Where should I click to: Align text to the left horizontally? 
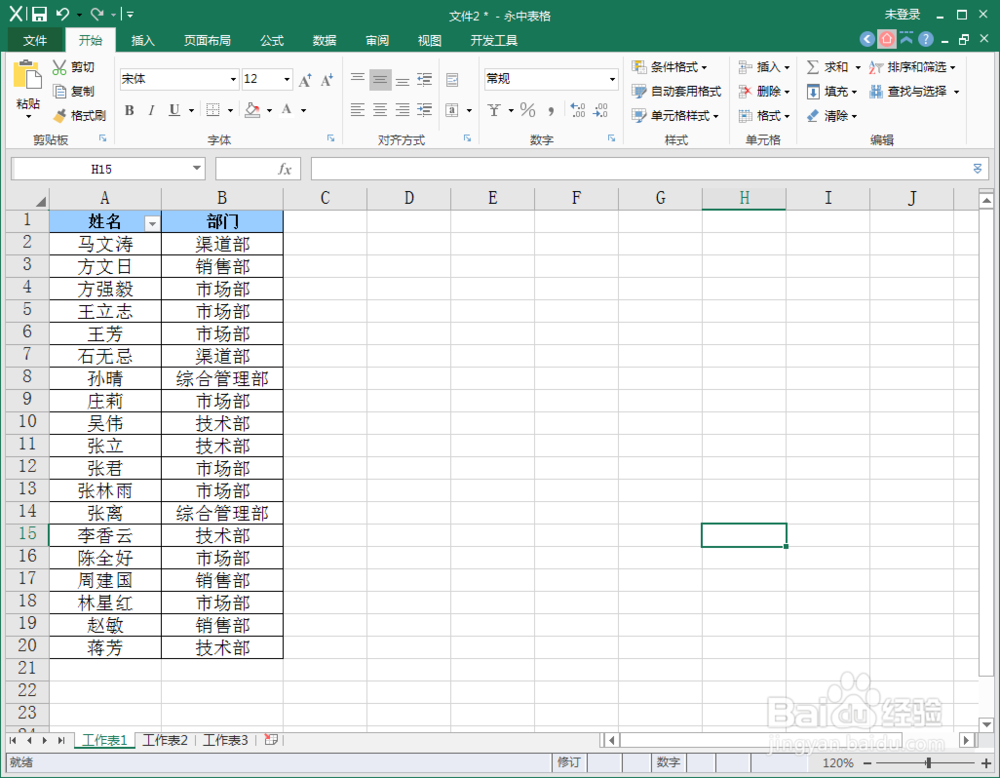[358, 110]
